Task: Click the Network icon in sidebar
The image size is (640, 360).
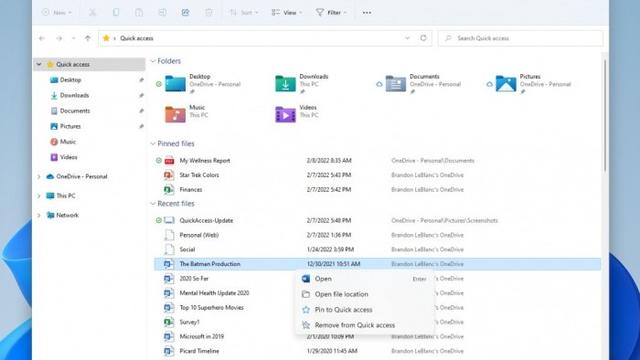Action: (50, 215)
